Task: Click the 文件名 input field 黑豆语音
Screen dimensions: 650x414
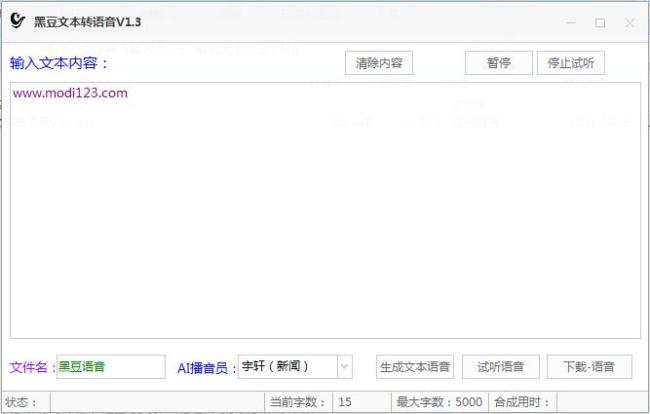Action: coord(111,367)
